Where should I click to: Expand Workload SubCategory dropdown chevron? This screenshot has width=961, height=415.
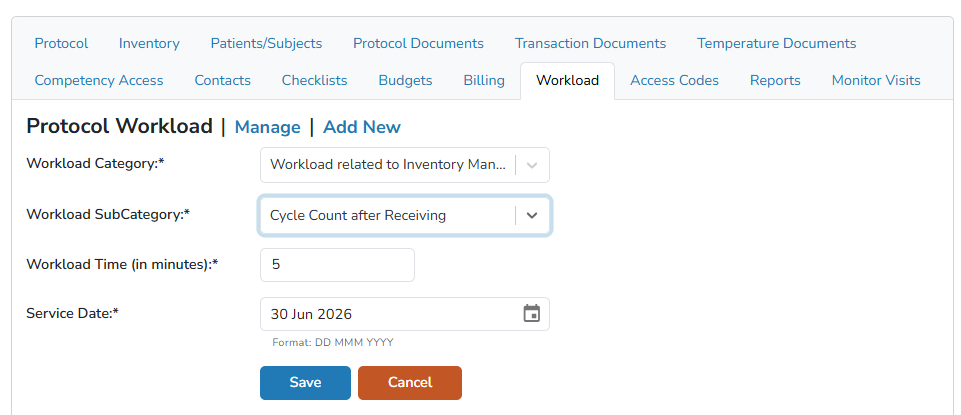point(532,215)
